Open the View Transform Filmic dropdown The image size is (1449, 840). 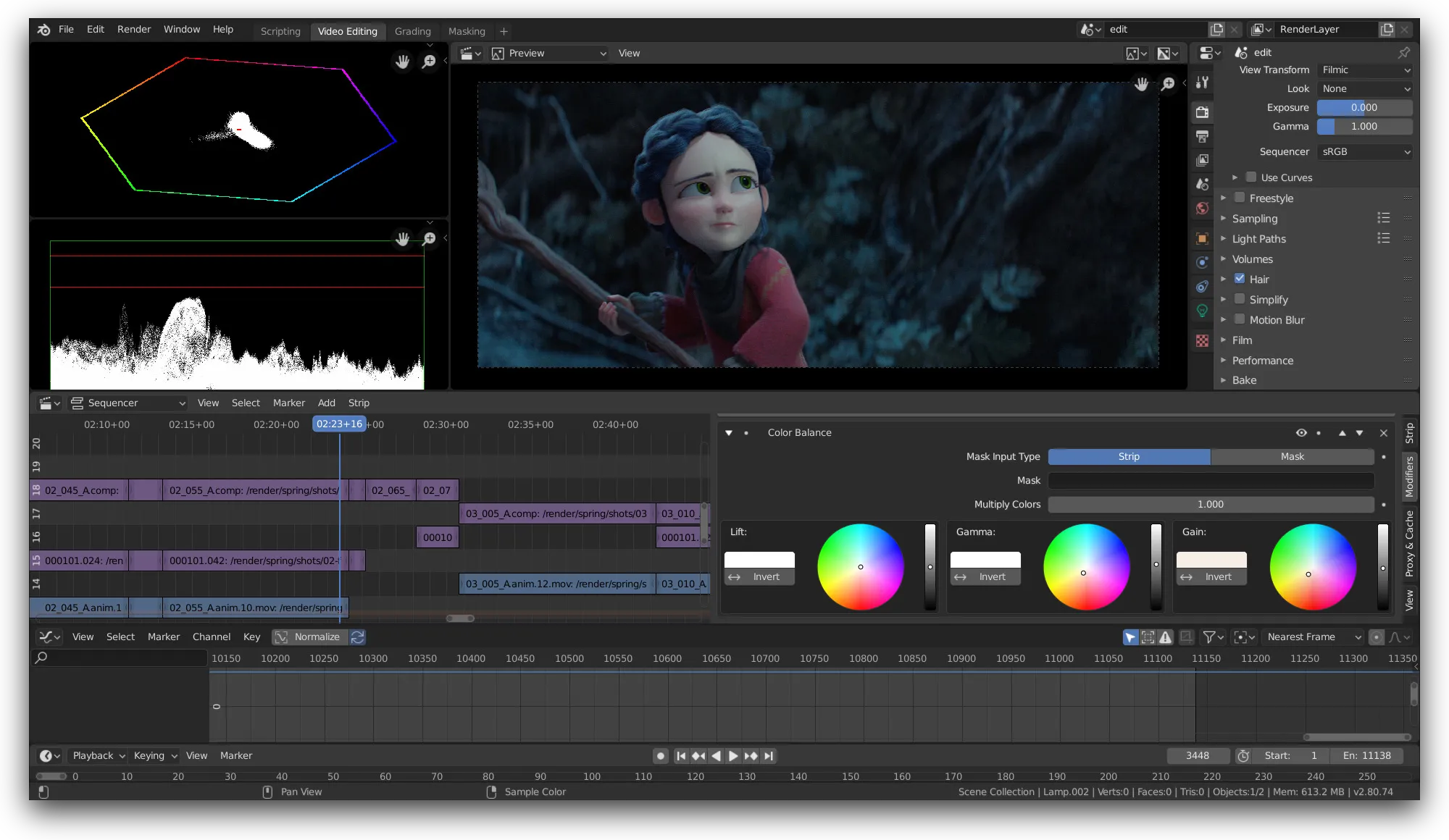(x=1365, y=70)
